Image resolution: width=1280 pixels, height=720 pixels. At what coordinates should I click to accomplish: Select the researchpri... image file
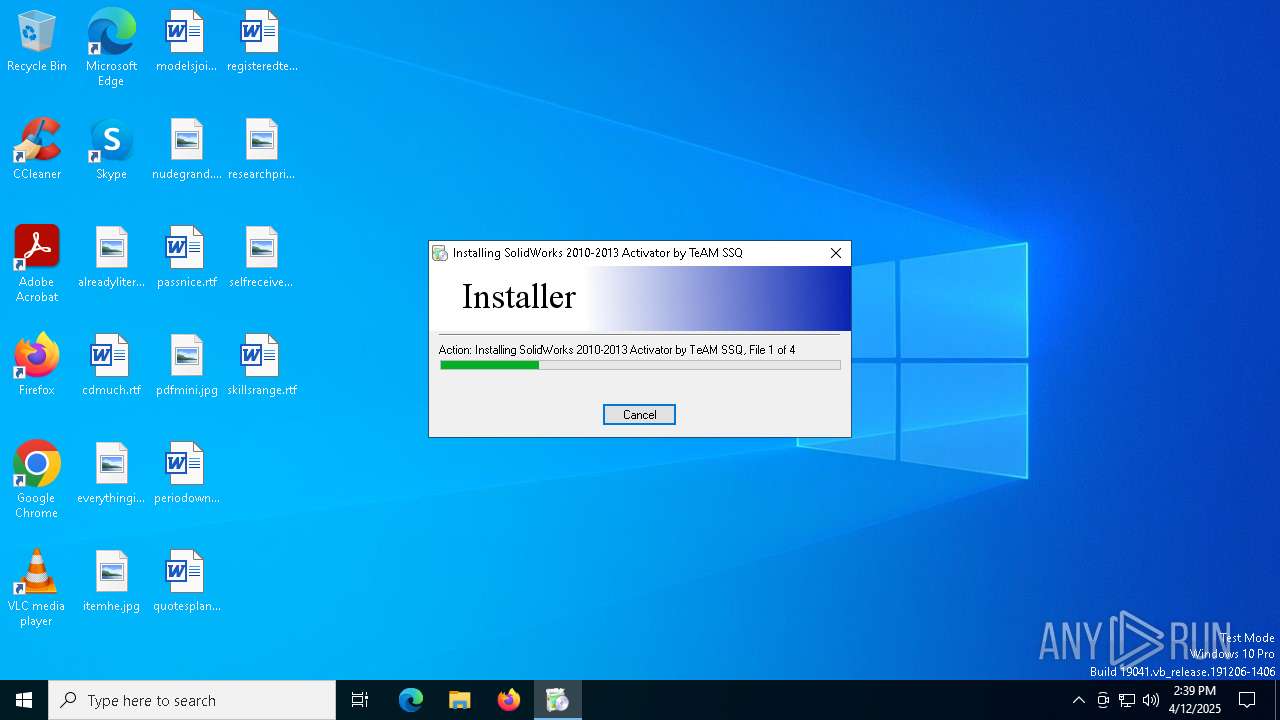pyautogui.click(x=262, y=149)
